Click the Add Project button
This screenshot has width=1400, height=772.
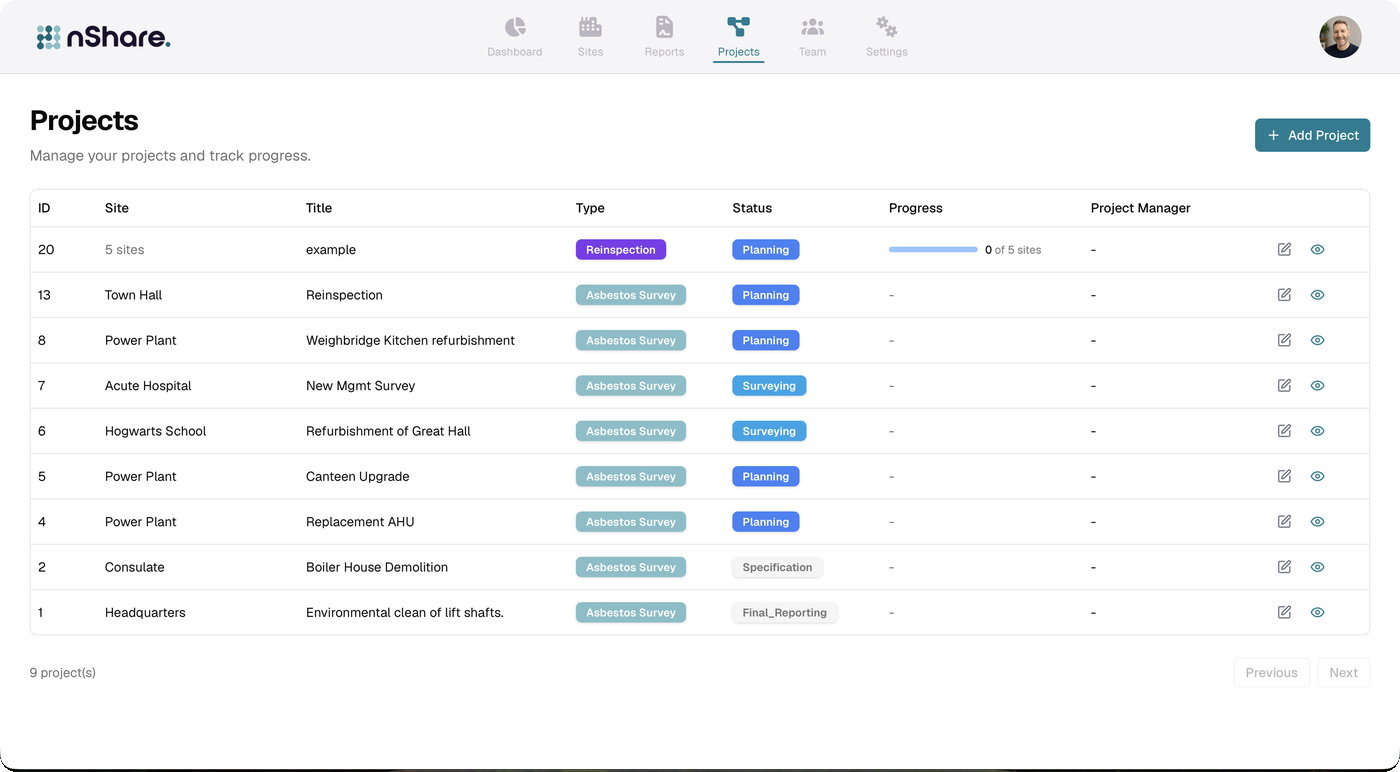[1312, 135]
